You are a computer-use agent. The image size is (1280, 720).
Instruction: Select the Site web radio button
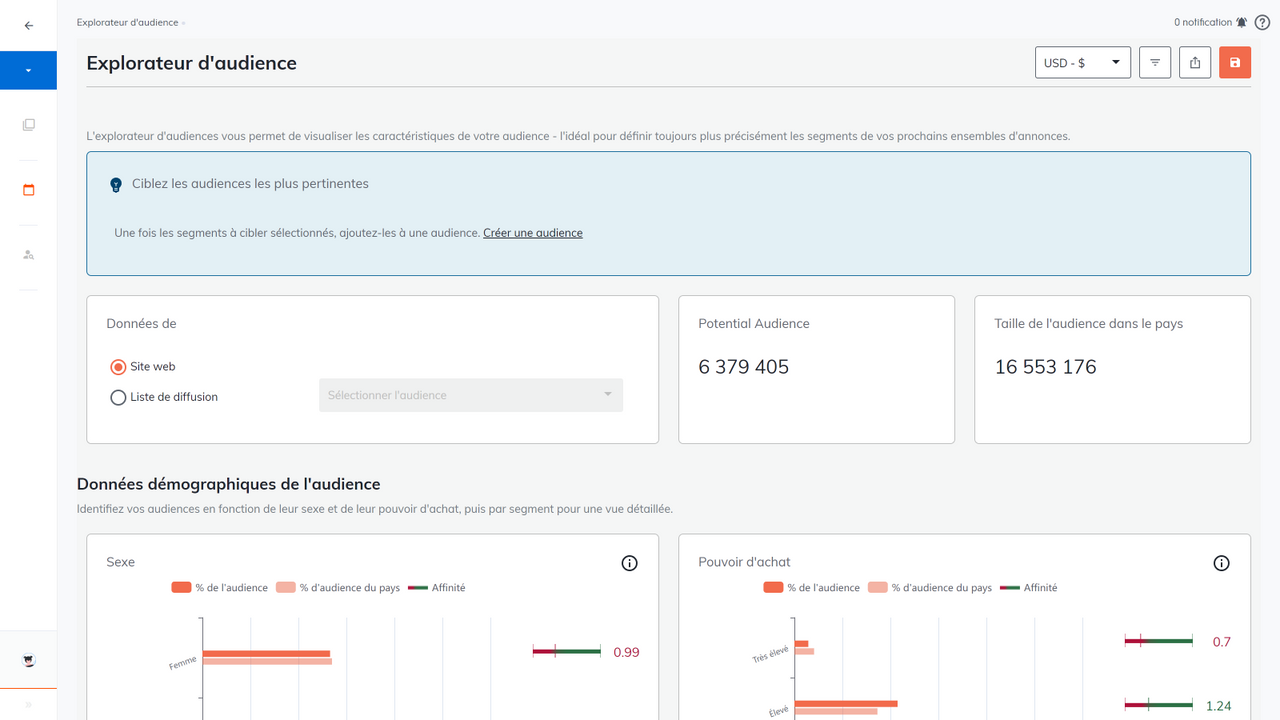(118, 367)
